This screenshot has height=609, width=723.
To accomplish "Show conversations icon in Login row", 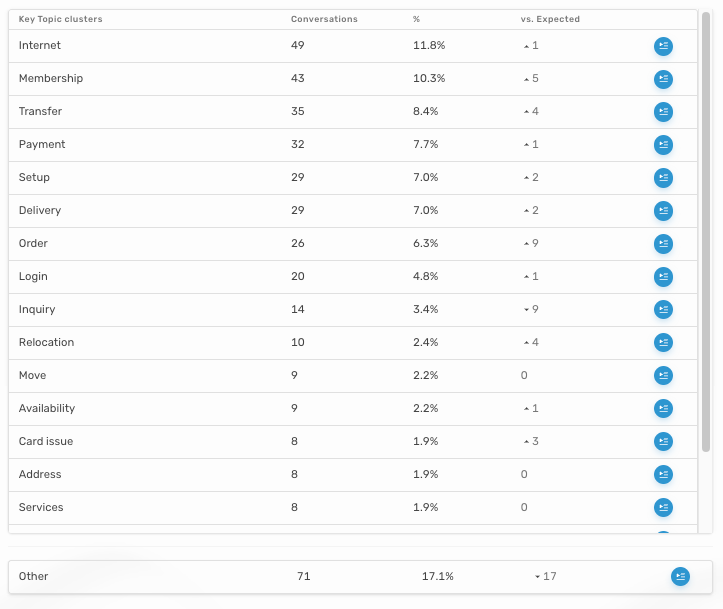I will [663, 277].
